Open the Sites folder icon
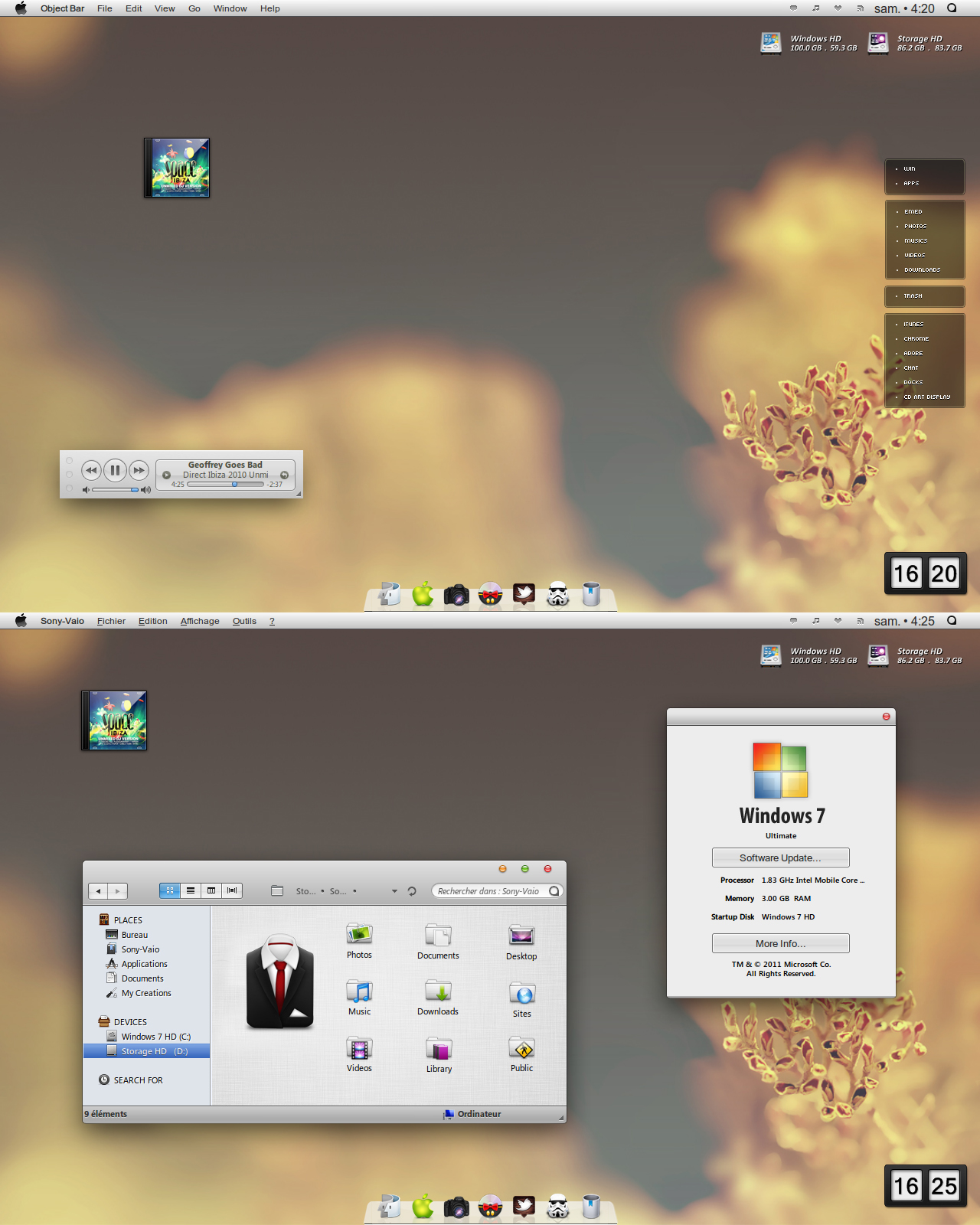The image size is (980, 1225). (522, 993)
